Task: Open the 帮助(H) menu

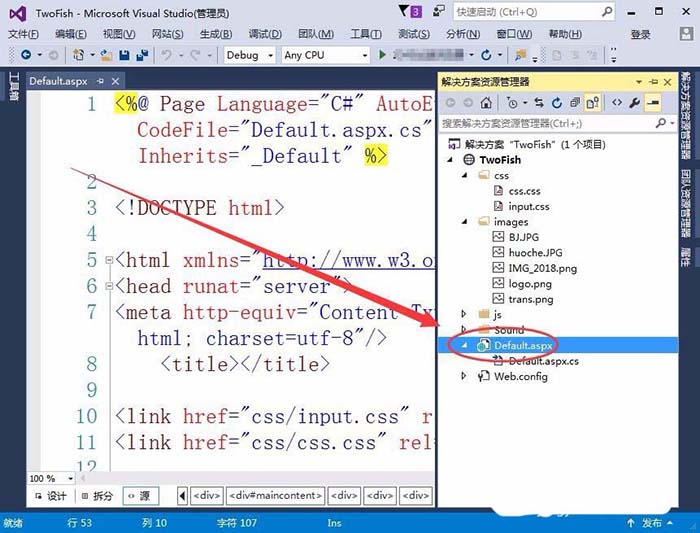Action: coord(565,34)
